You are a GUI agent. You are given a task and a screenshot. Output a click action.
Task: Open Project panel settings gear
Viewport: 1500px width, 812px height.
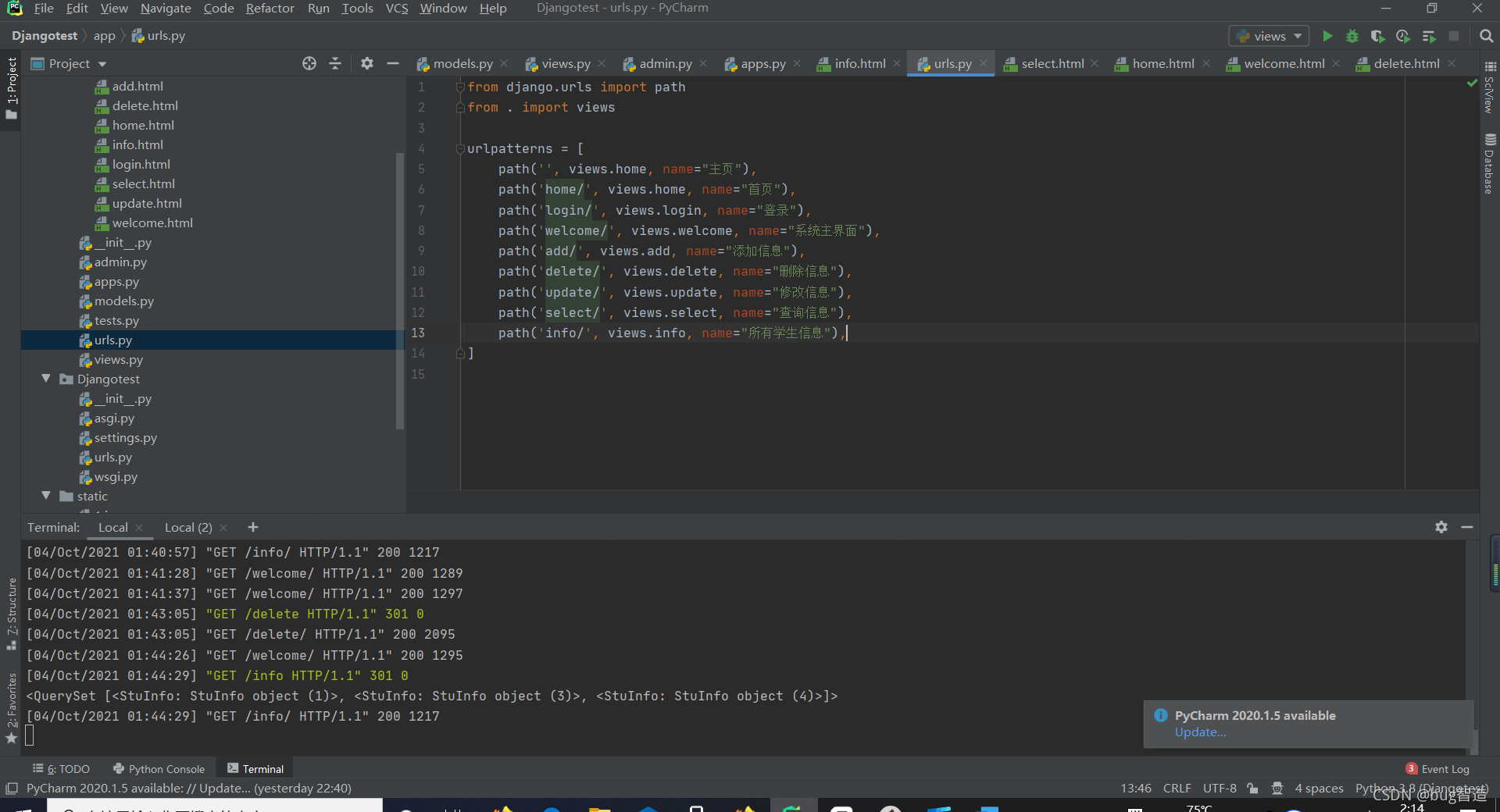pyautogui.click(x=367, y=63)
